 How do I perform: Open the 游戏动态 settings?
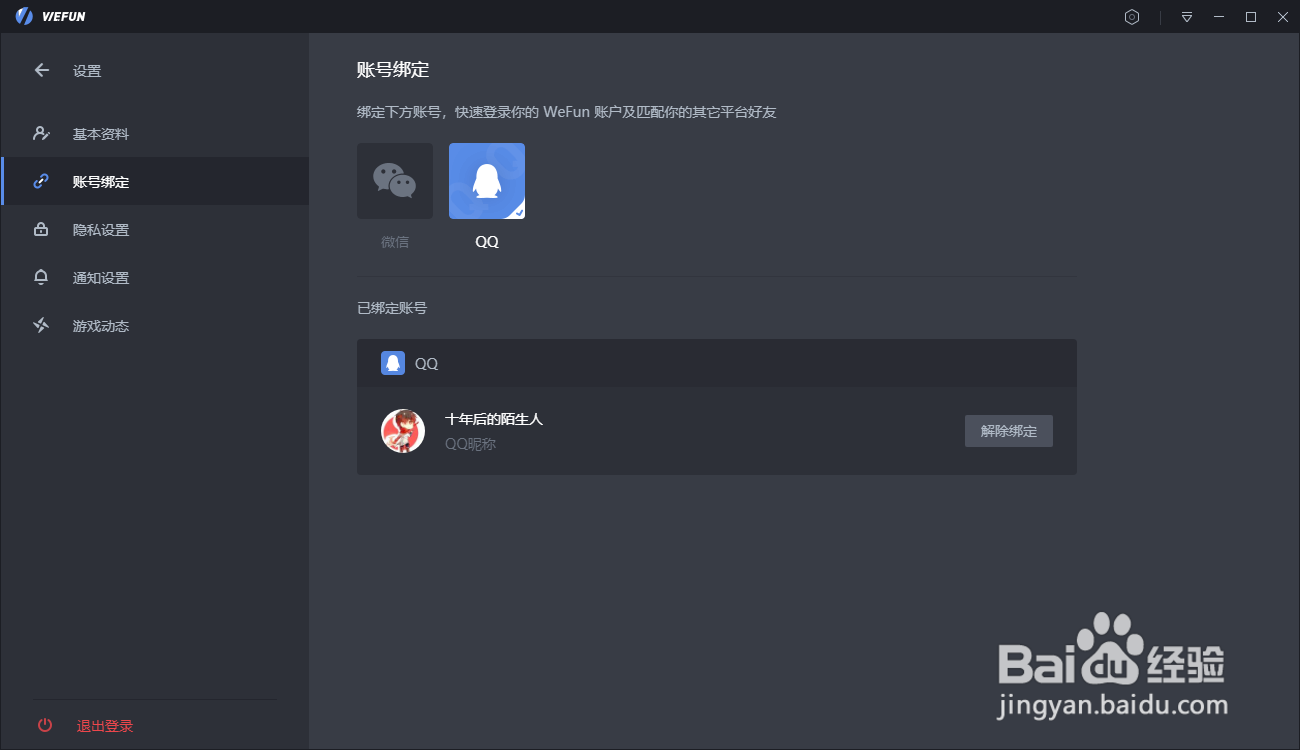[155, 326]
